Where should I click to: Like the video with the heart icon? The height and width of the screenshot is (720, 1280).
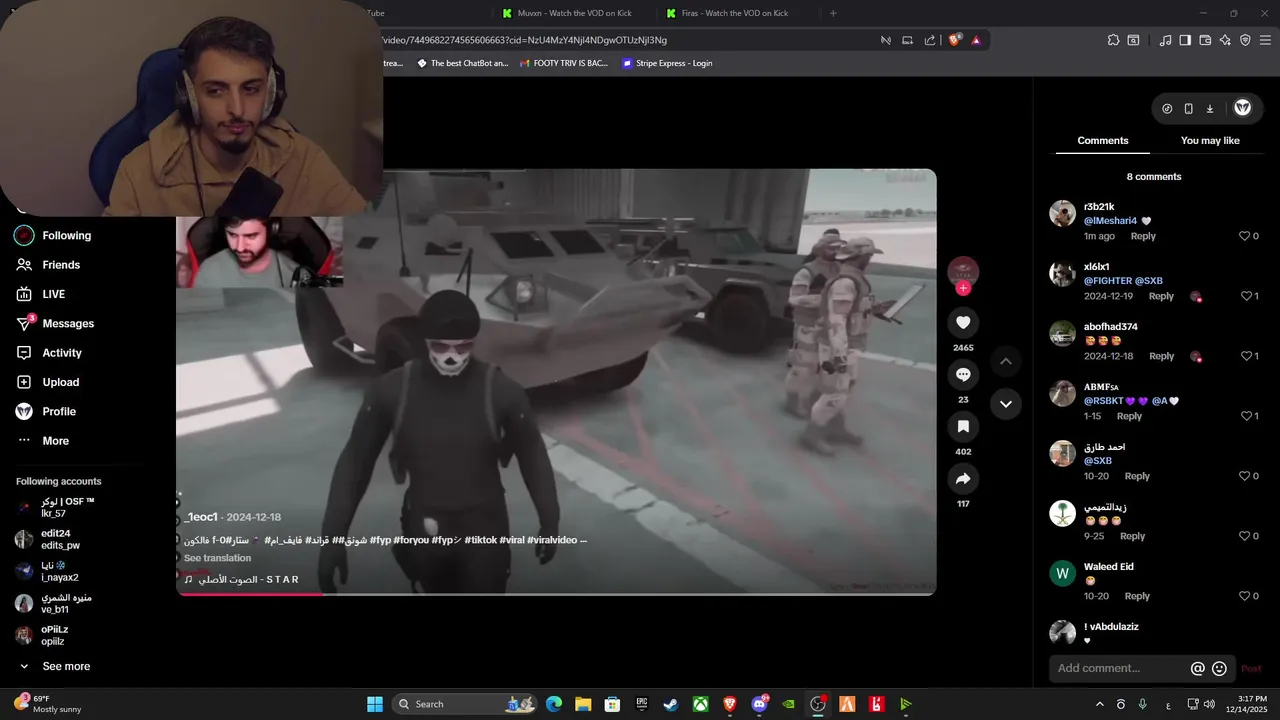pyautogui.click(x=963, y=322)
